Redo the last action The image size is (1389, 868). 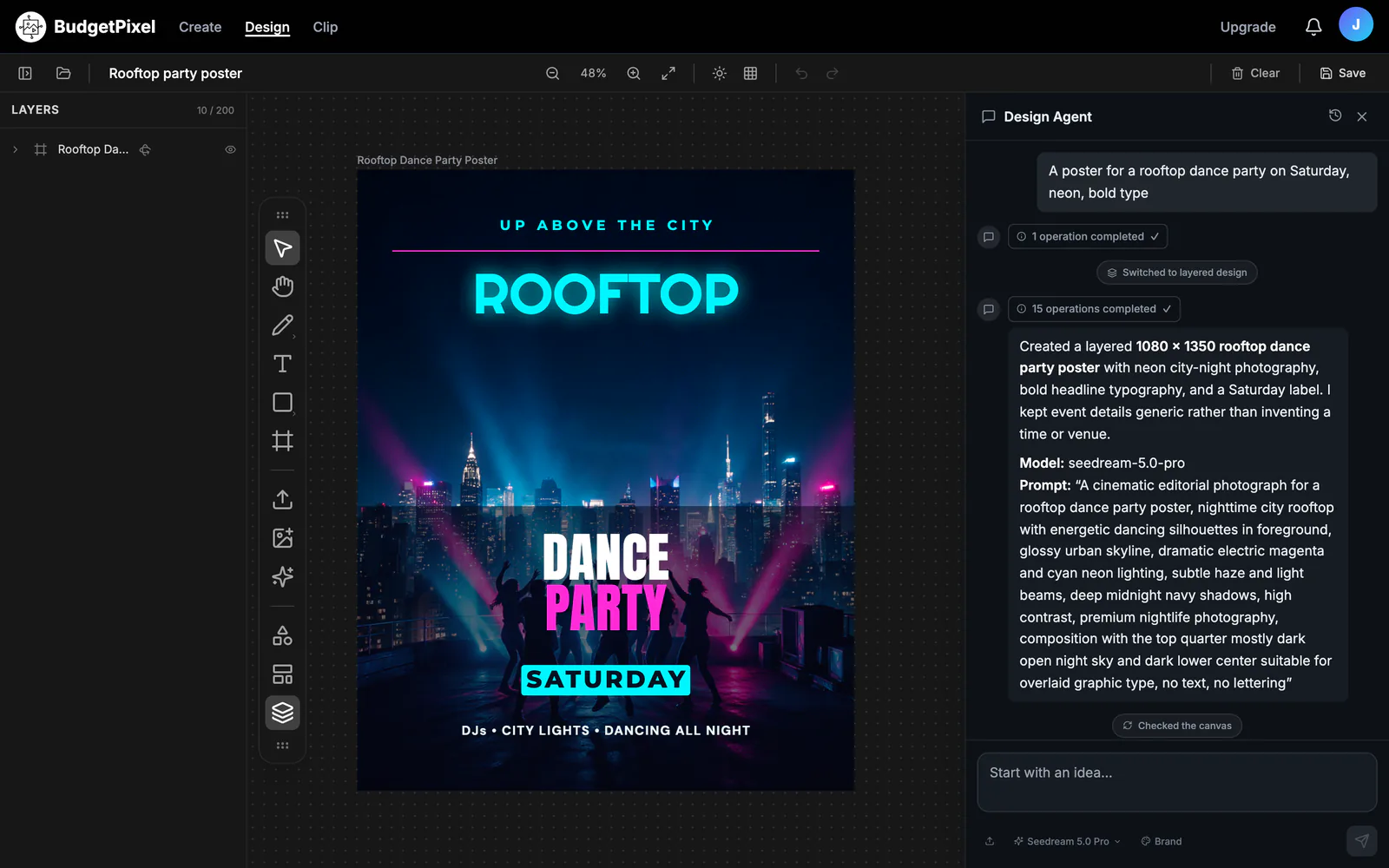pos(833,74)
